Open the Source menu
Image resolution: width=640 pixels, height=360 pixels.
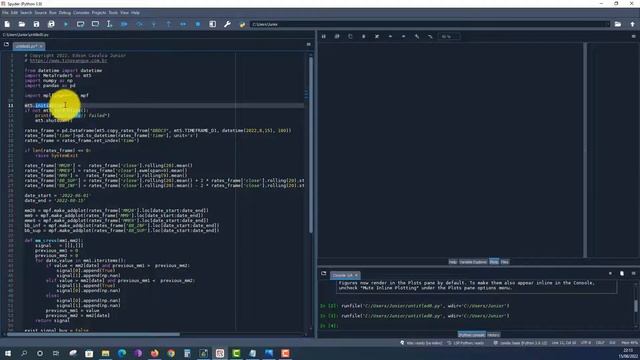40,13
